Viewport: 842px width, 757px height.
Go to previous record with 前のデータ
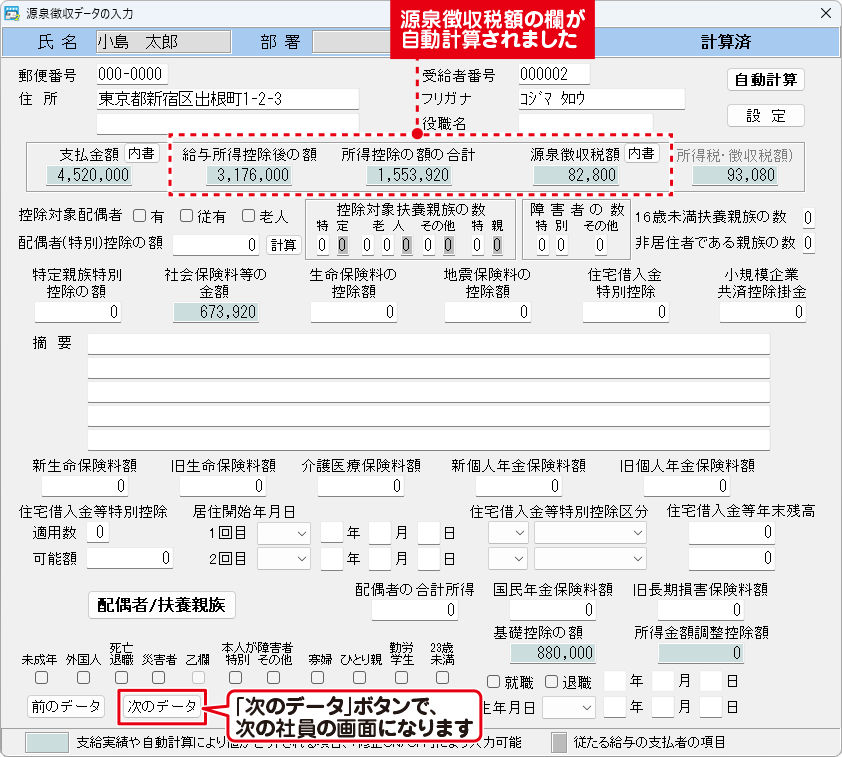[65, 706]
